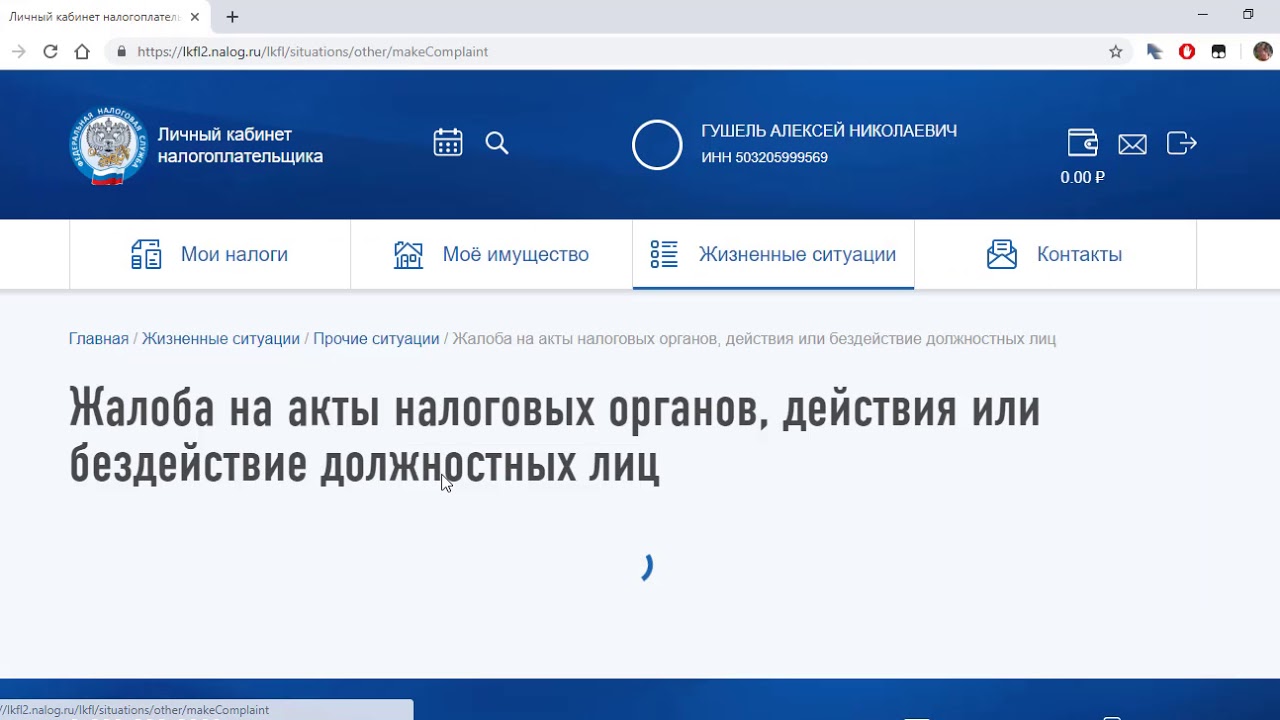Click the Federal Tax Service emblem logo
The image size is (1280, 720).
107,146
